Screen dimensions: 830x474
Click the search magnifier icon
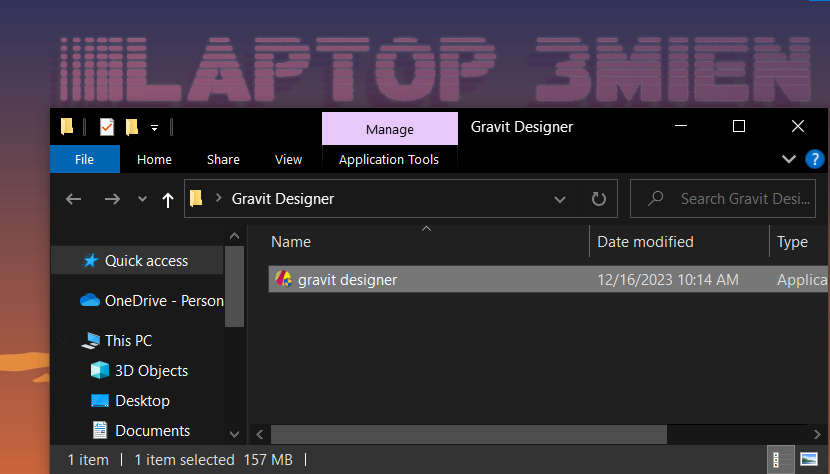tap(655, 199)
